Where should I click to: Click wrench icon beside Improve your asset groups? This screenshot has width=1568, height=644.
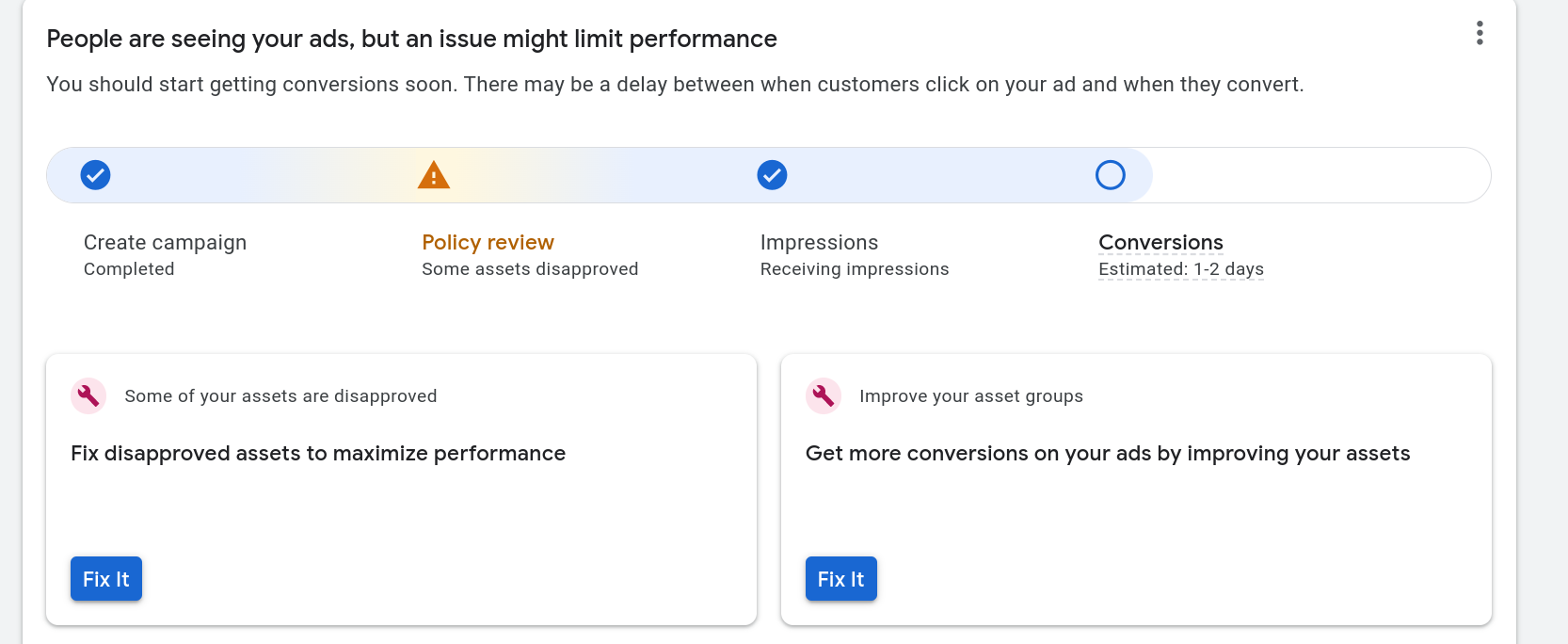point(824,396)
